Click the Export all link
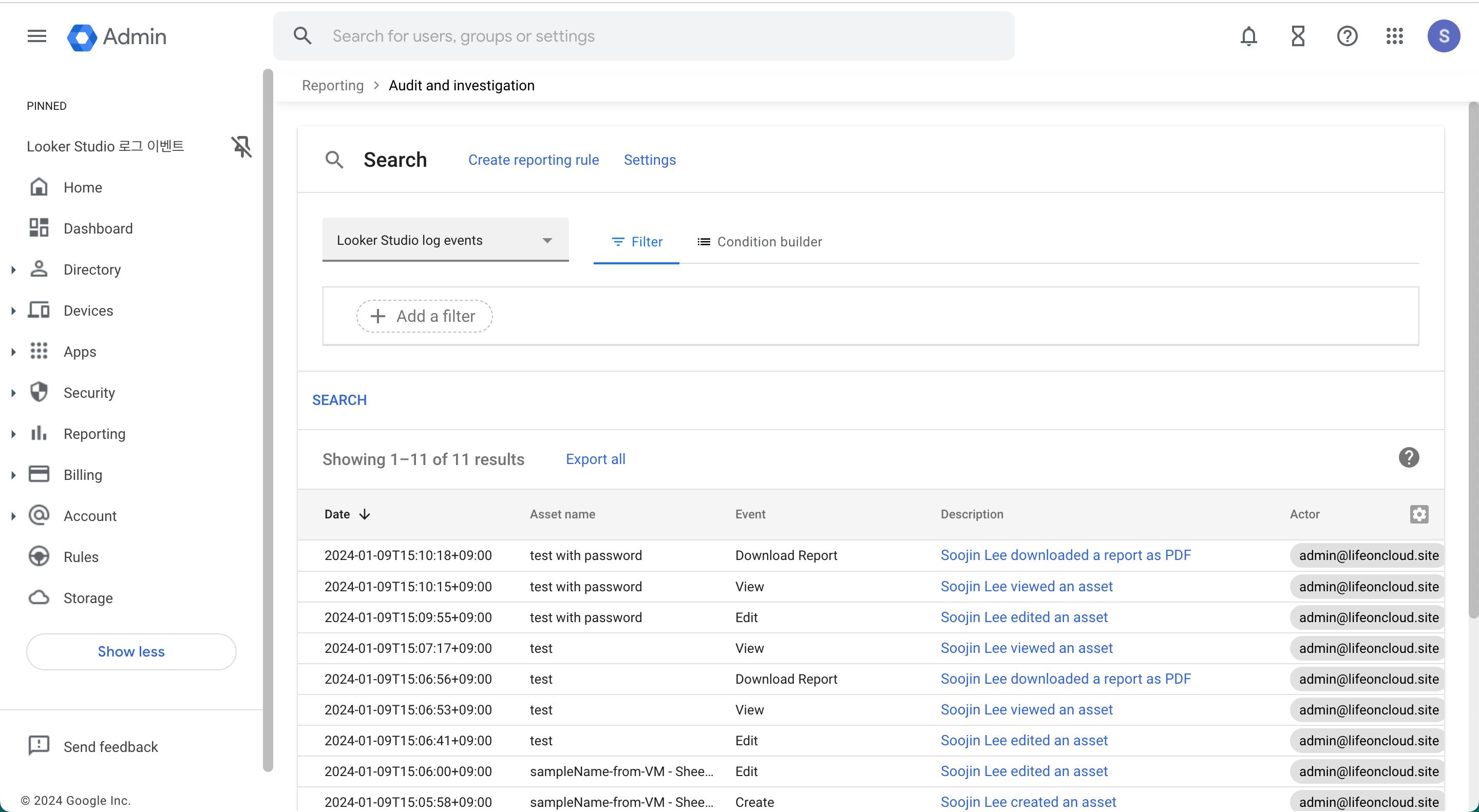 point(595,459)
